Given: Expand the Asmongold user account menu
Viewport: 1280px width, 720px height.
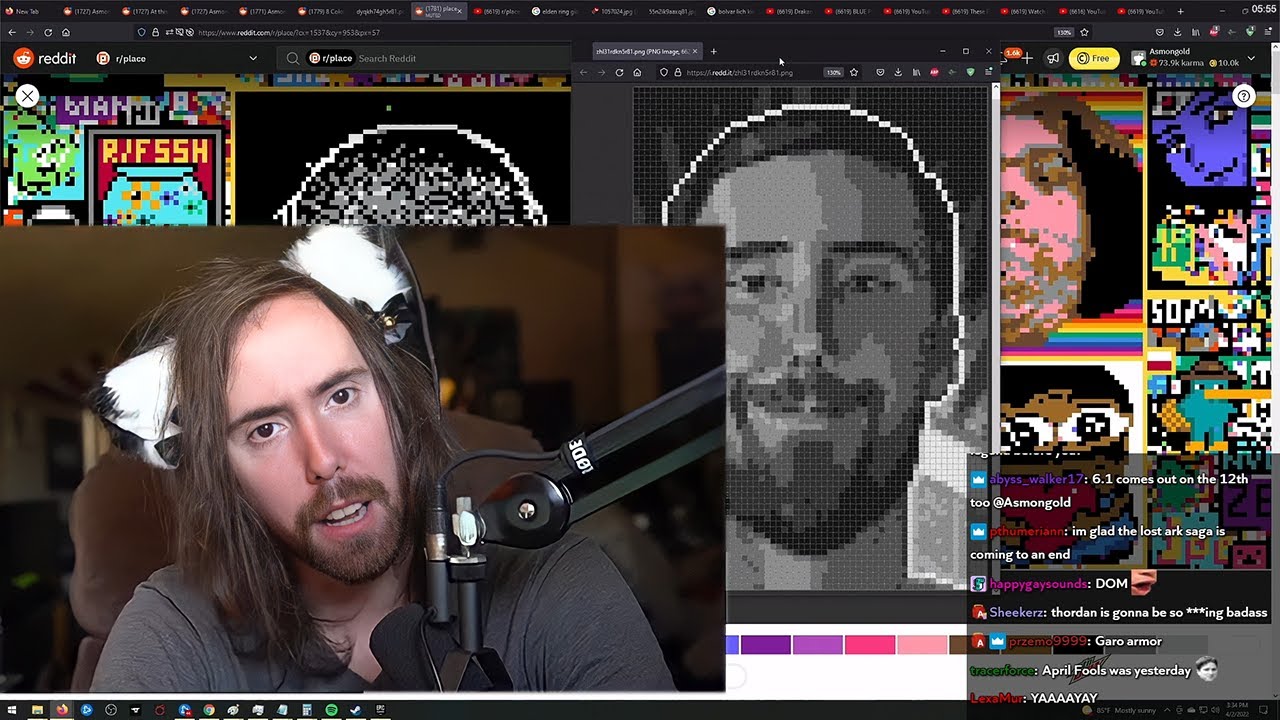Looking at the screenshot, I should [x=1251, y=58].
